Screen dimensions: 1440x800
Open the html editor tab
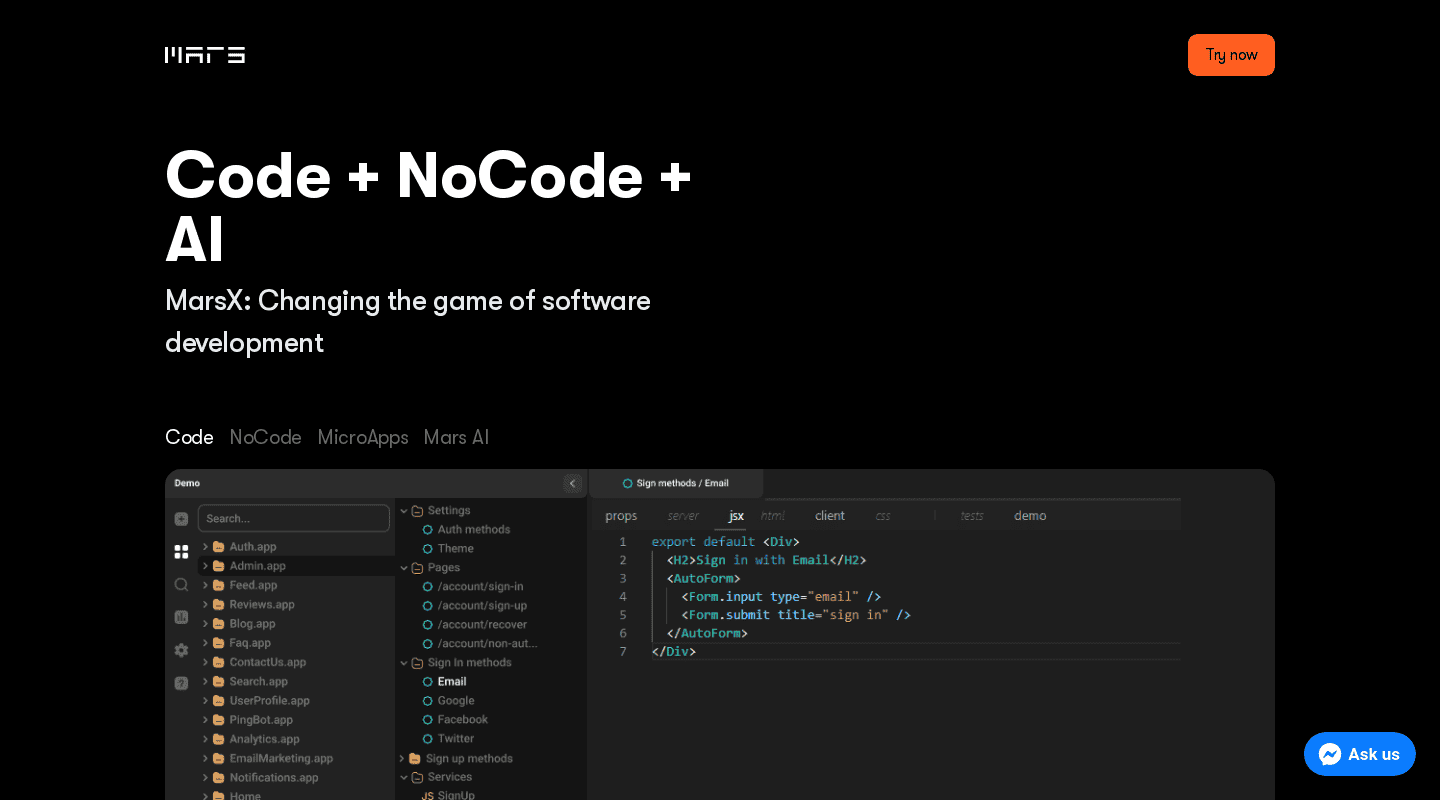[x=772, y=516]
